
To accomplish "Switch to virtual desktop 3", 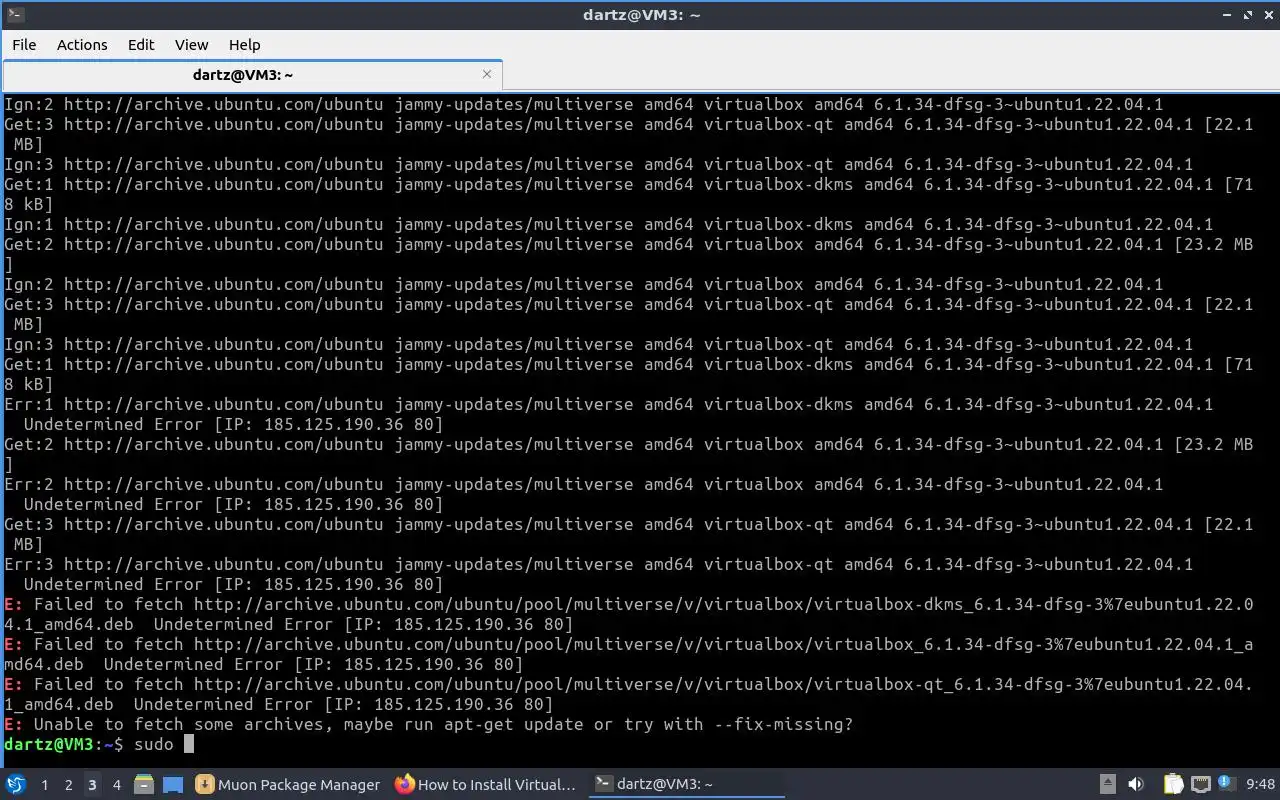I will [92, 785].
